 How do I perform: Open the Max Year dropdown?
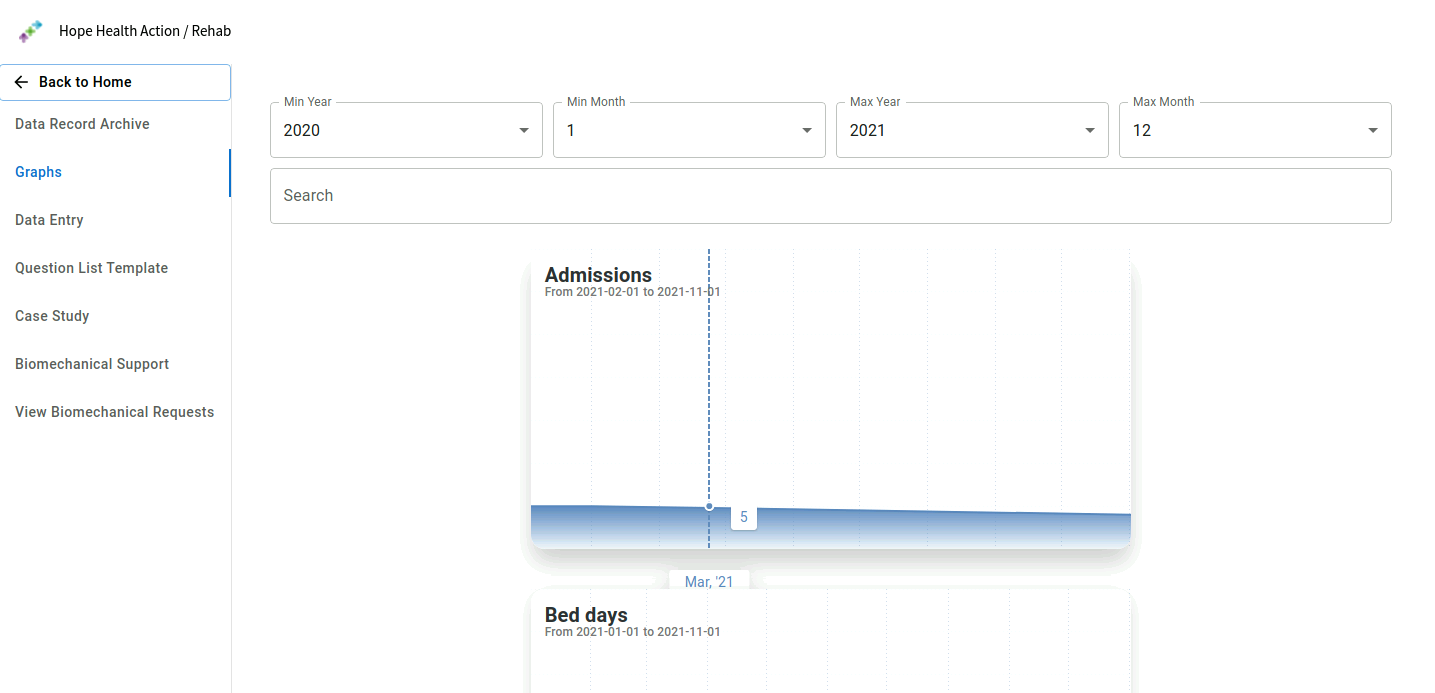click(972, 130)
